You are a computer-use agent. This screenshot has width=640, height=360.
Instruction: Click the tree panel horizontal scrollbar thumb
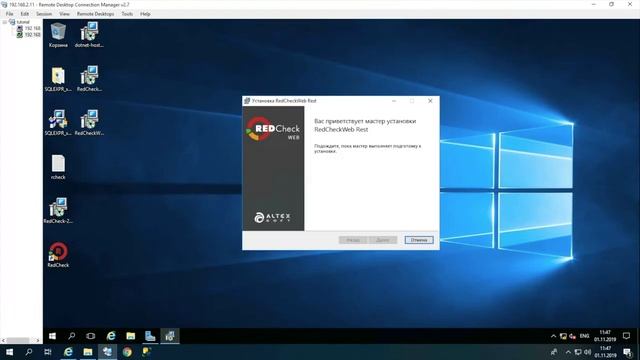(18, 340)
